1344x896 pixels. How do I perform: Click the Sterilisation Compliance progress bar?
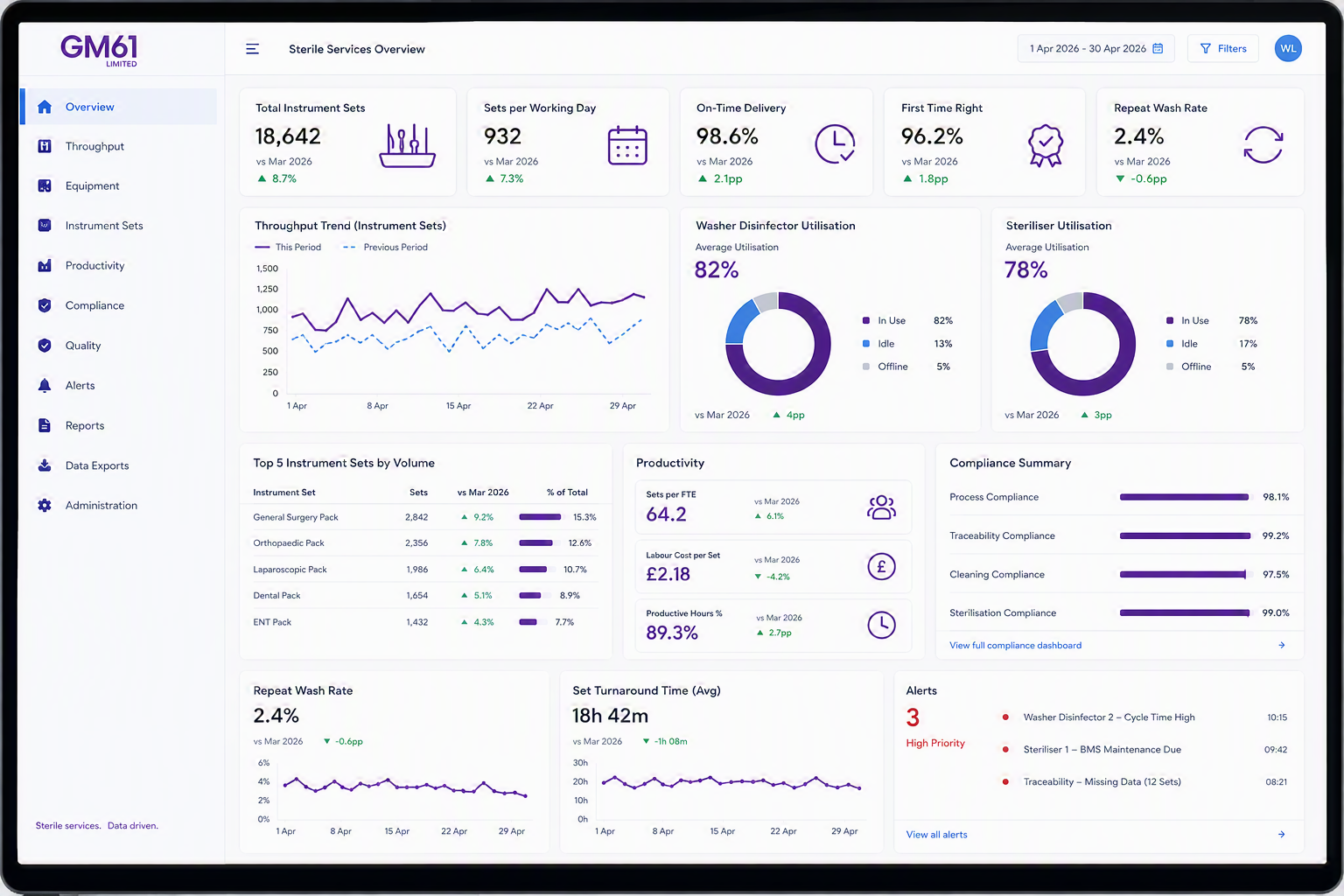coord(1185,612)
